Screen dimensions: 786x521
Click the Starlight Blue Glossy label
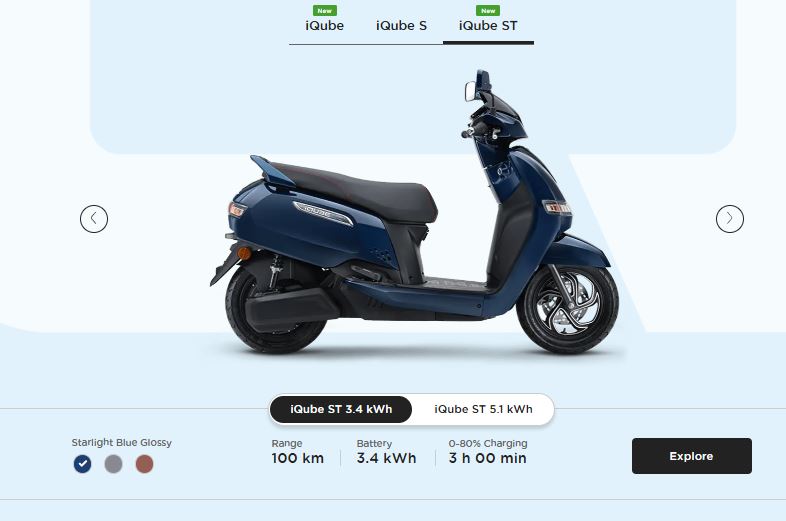(121, 442)
